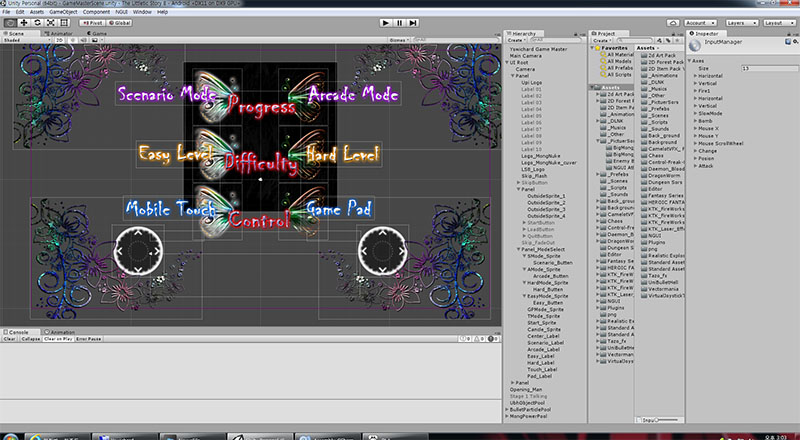The height and width of the screenshot is (440, 800).
Task: Open the GameObject menu
Action: tap(63, 12)
